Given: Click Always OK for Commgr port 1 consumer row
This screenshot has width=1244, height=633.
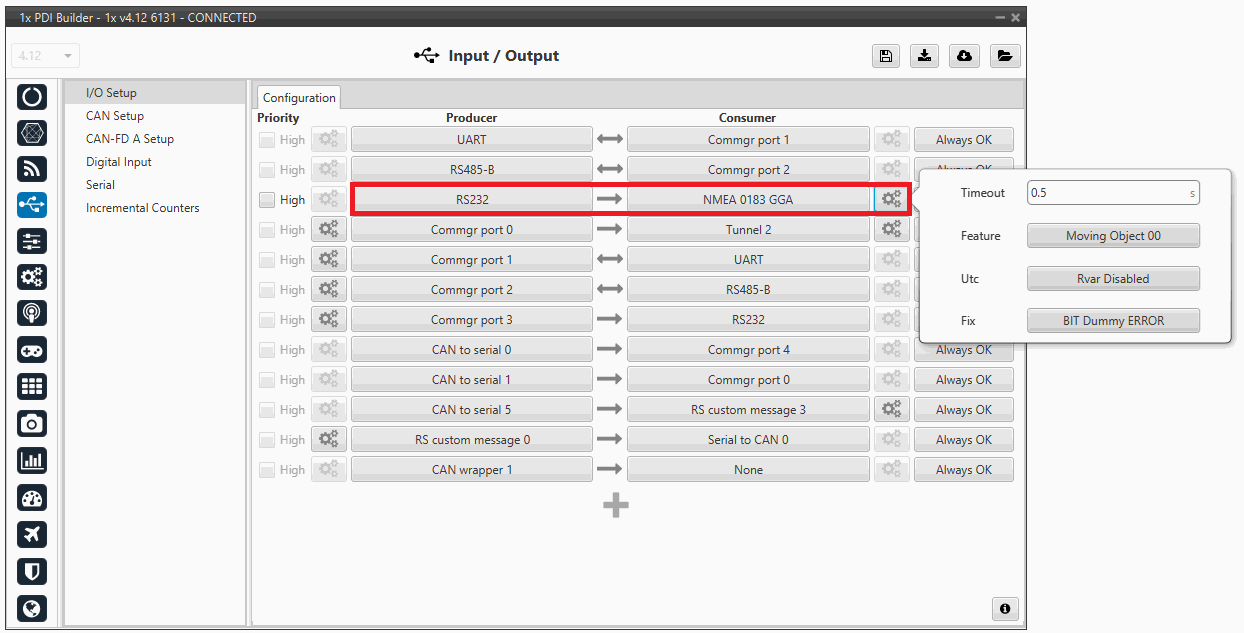Looking at the screenshot, I should [x=963, y=140].
